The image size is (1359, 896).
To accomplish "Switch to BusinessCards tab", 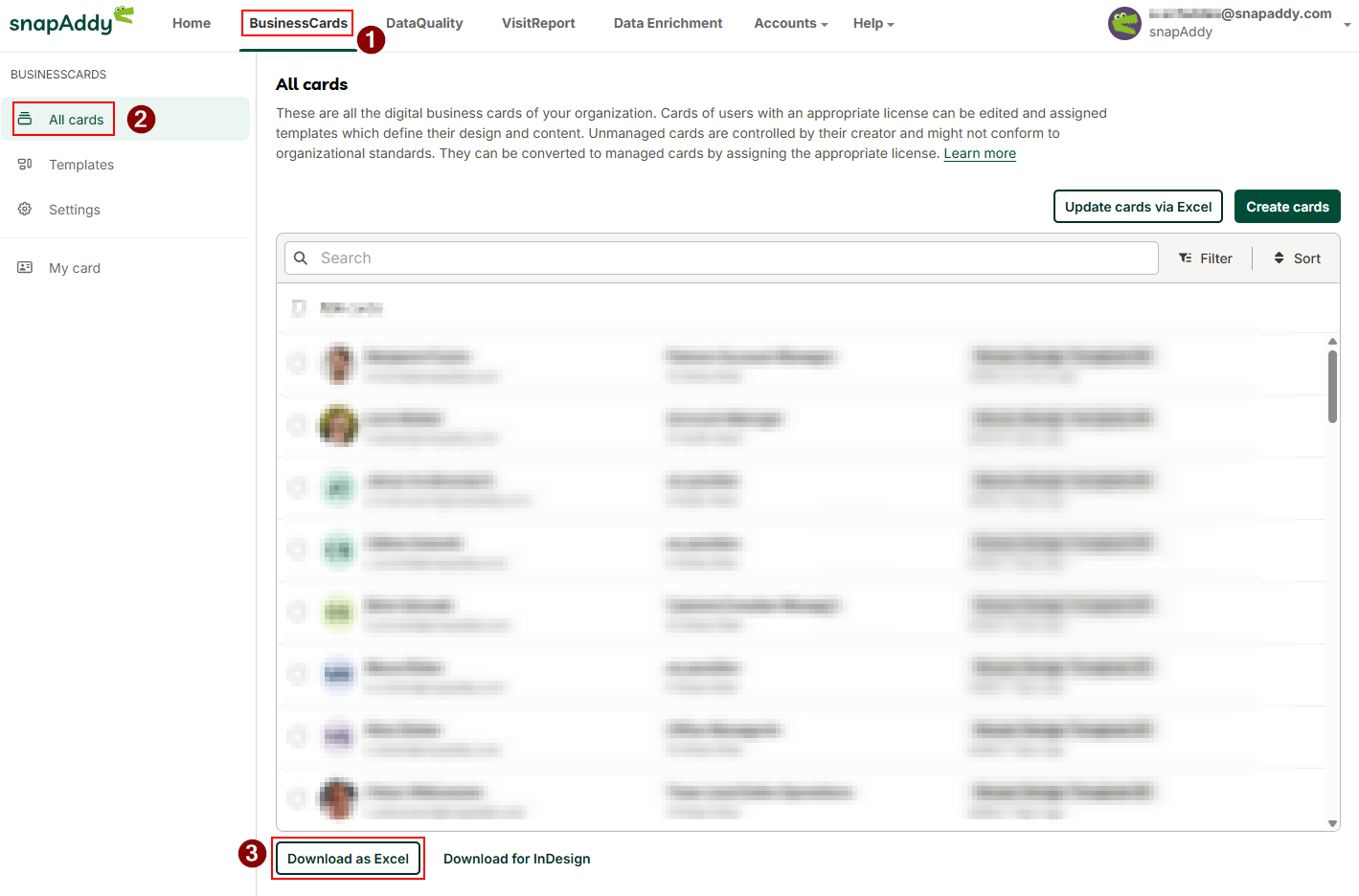I will tap(298, 23).
